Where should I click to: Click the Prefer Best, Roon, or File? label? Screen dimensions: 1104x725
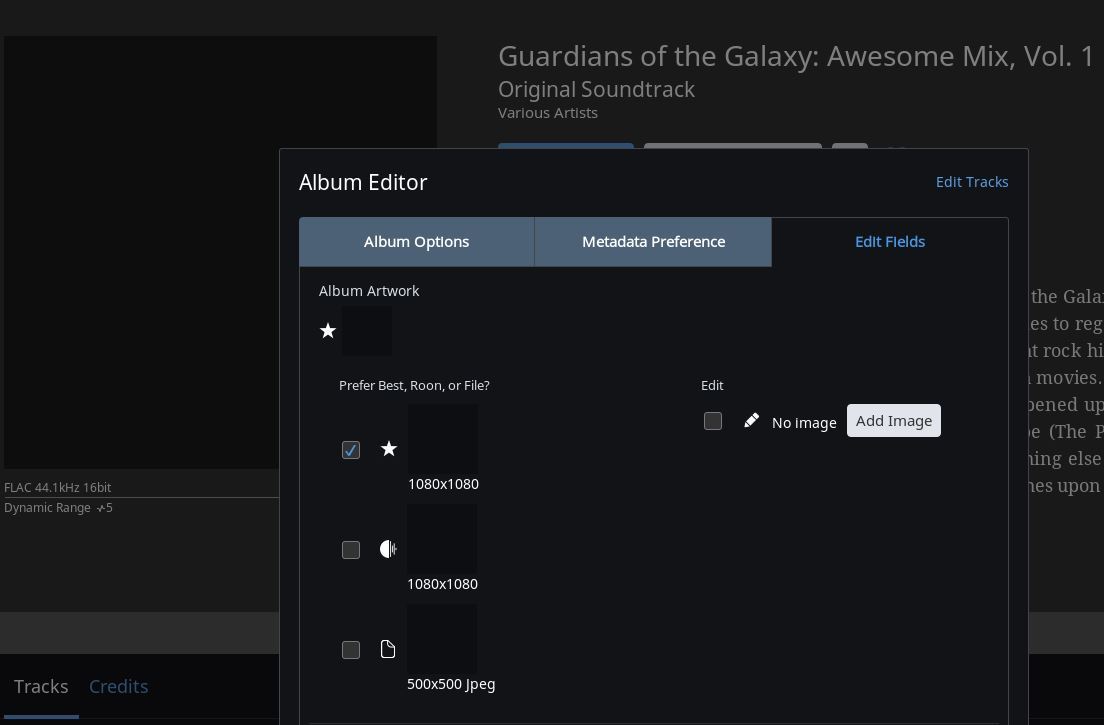coord(414,385)
